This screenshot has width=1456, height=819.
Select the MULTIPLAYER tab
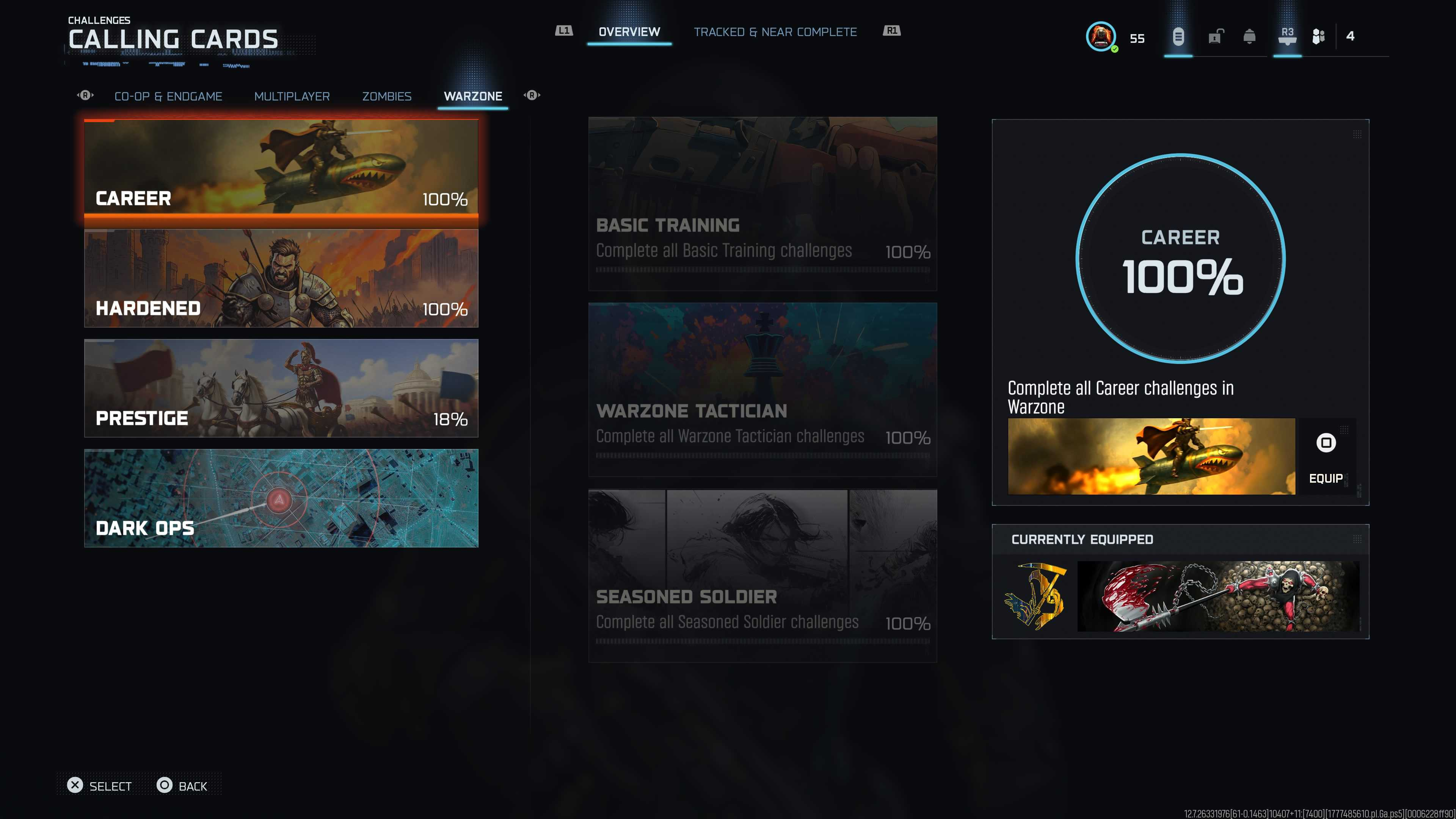point(292,96)
